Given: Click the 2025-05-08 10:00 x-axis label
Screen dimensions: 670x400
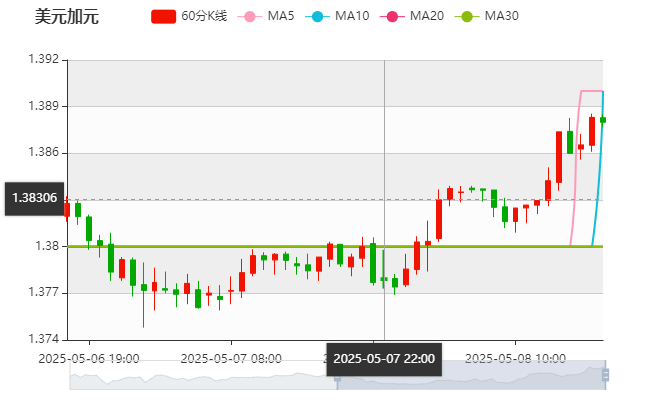Looking at the screenshot, I should [516, 357].
